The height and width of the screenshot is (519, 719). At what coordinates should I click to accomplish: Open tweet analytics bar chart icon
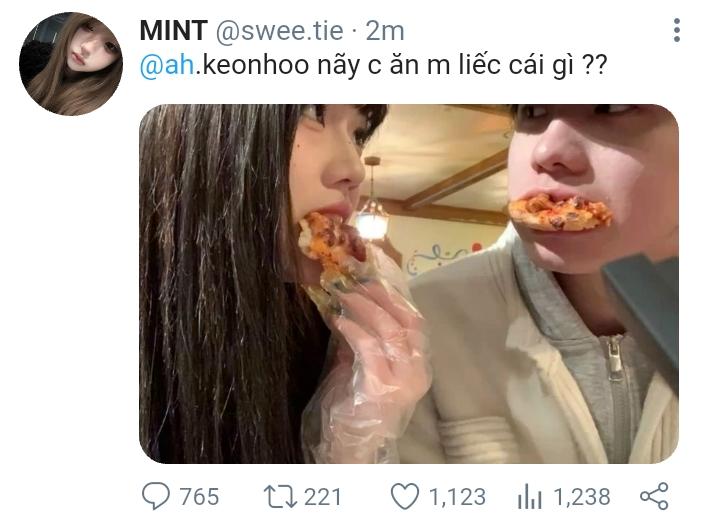click(x=529, y=496)
